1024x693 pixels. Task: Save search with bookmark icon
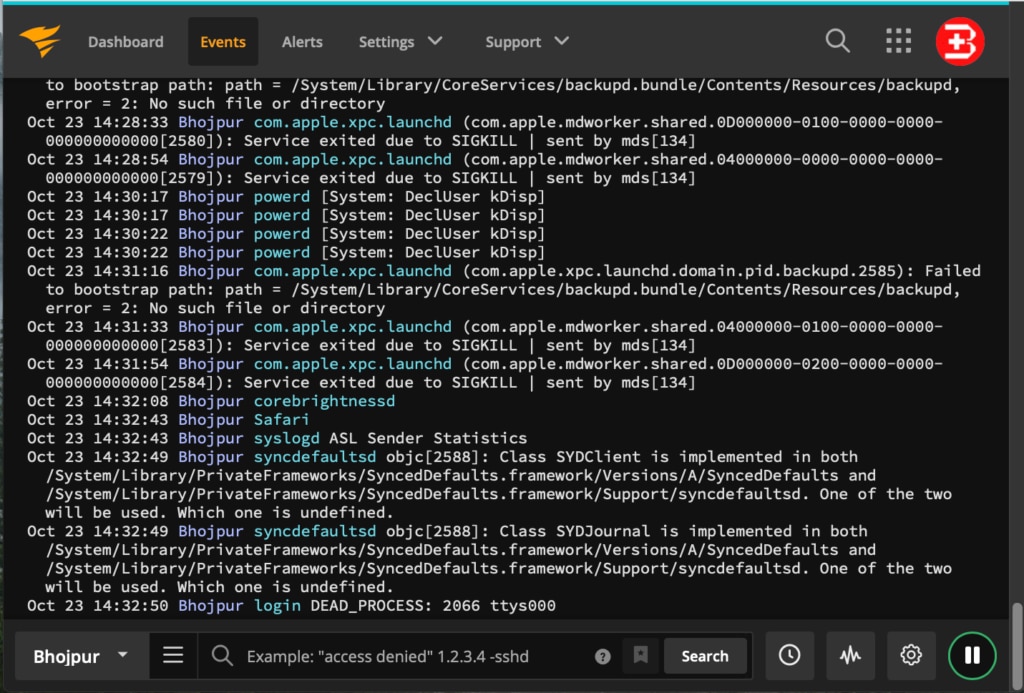pyautogui.click(x=641, y=655)
